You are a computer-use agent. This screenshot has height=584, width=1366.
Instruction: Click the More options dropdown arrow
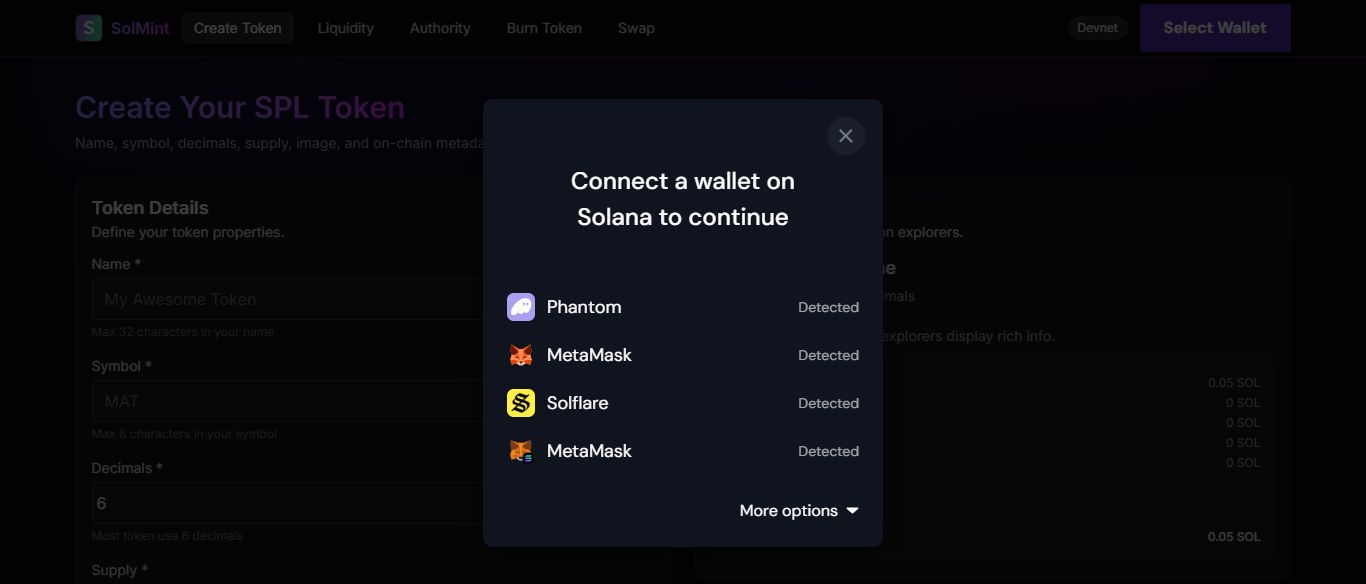pos(853,511)
